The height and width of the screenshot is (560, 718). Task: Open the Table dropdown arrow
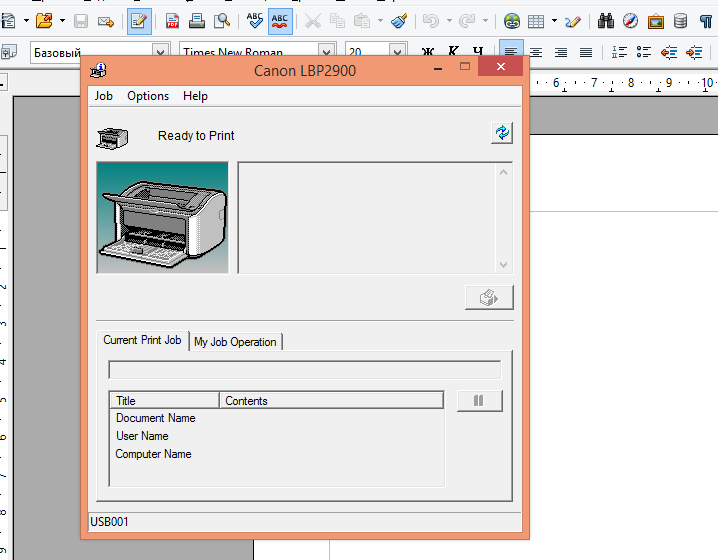(x=554, y=21)
